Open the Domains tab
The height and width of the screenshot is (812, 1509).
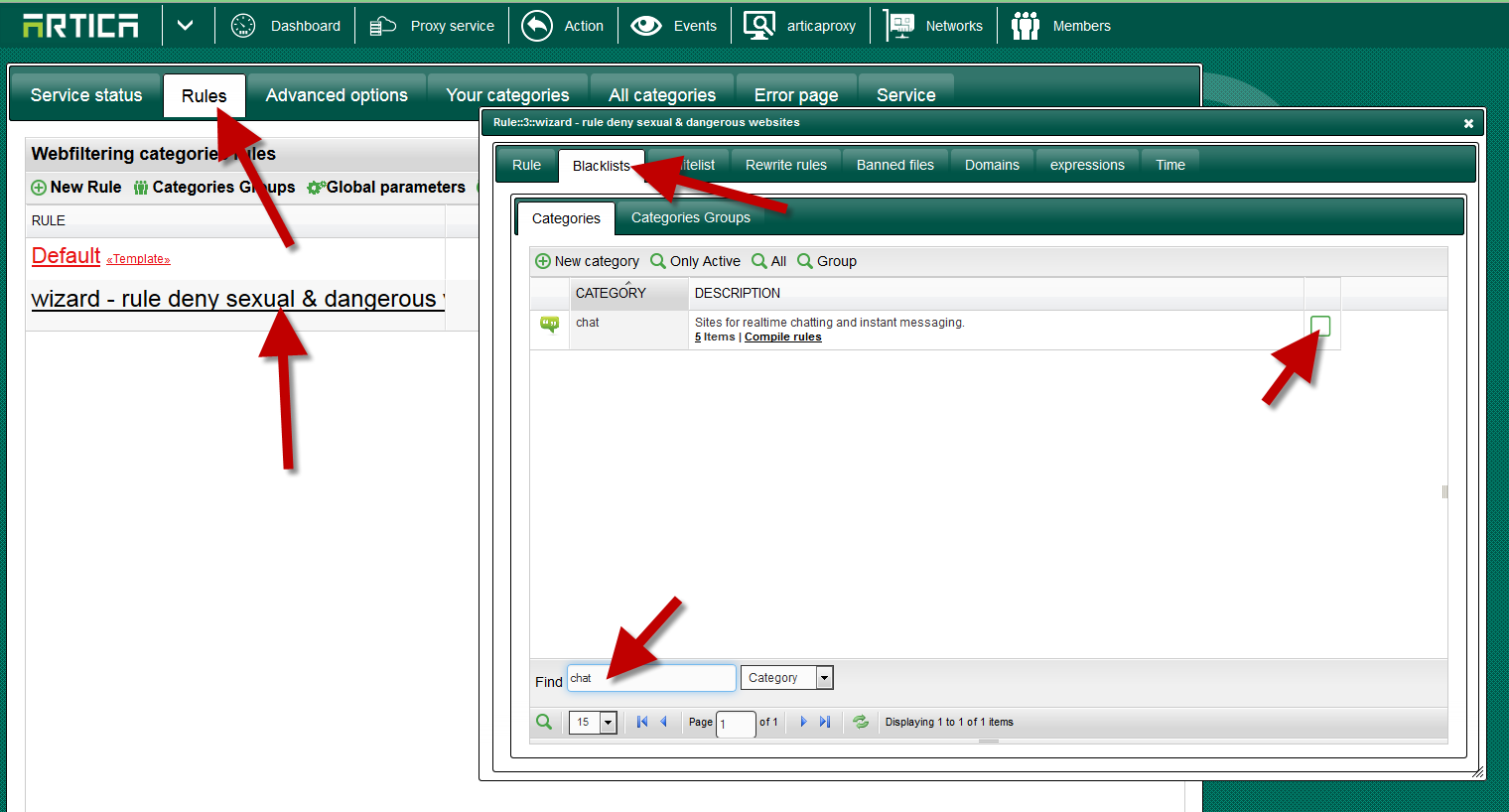pyautogui.click(x=992, y=165)
